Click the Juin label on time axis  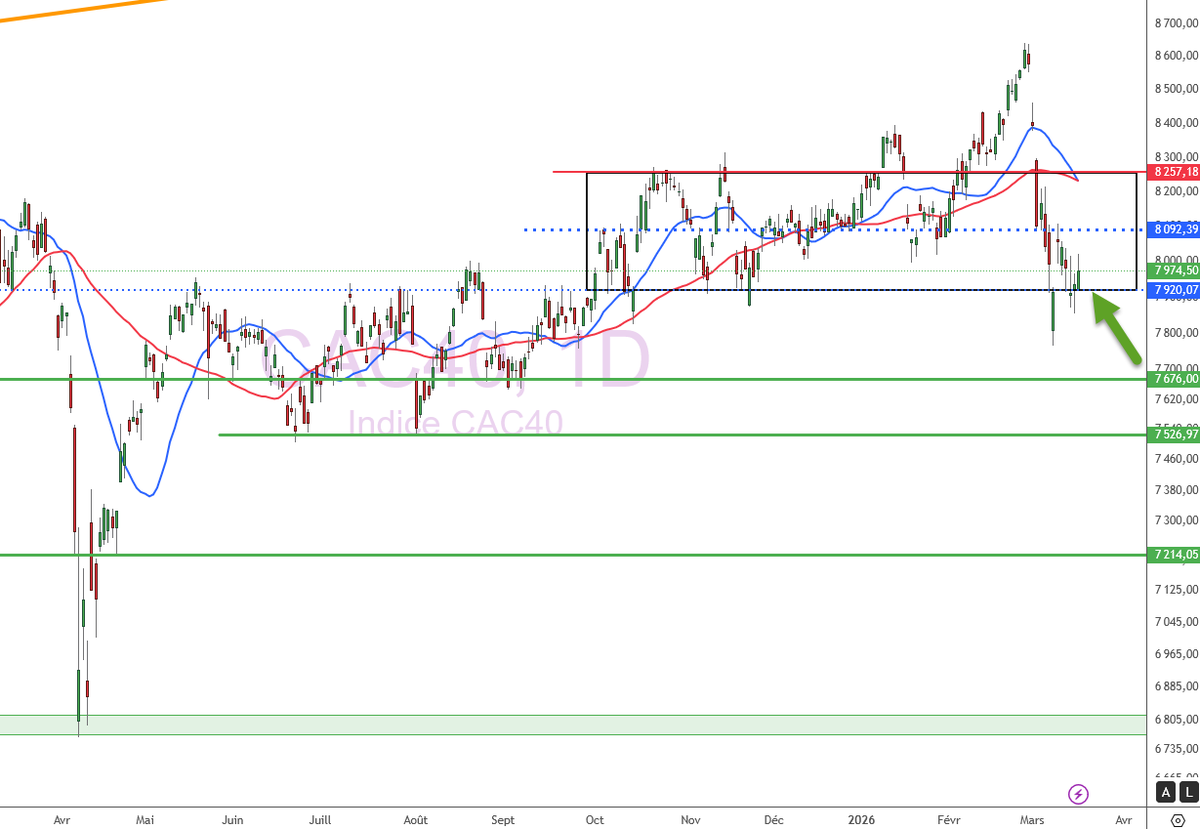click(232, 821)
